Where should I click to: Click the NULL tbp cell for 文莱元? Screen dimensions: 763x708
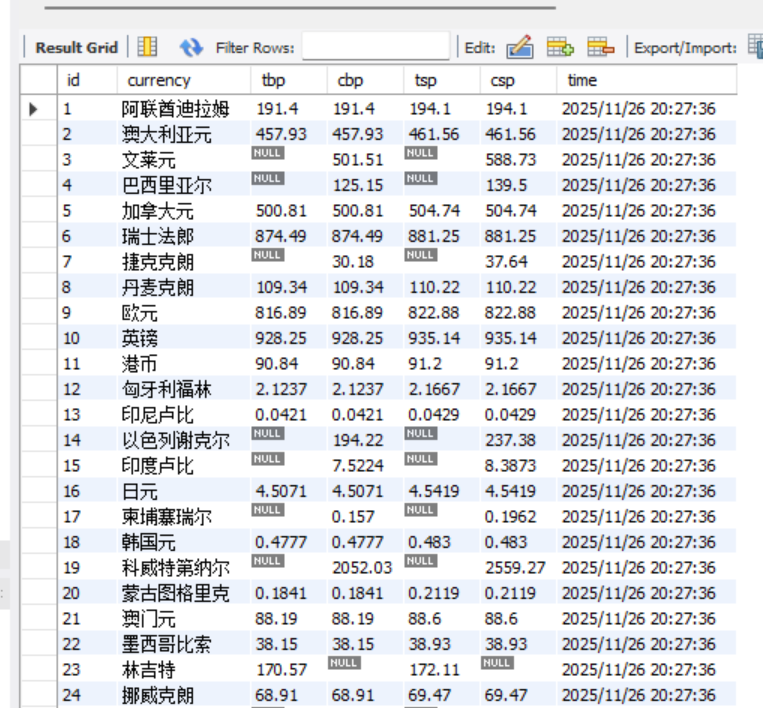click(x=289, y=160)
